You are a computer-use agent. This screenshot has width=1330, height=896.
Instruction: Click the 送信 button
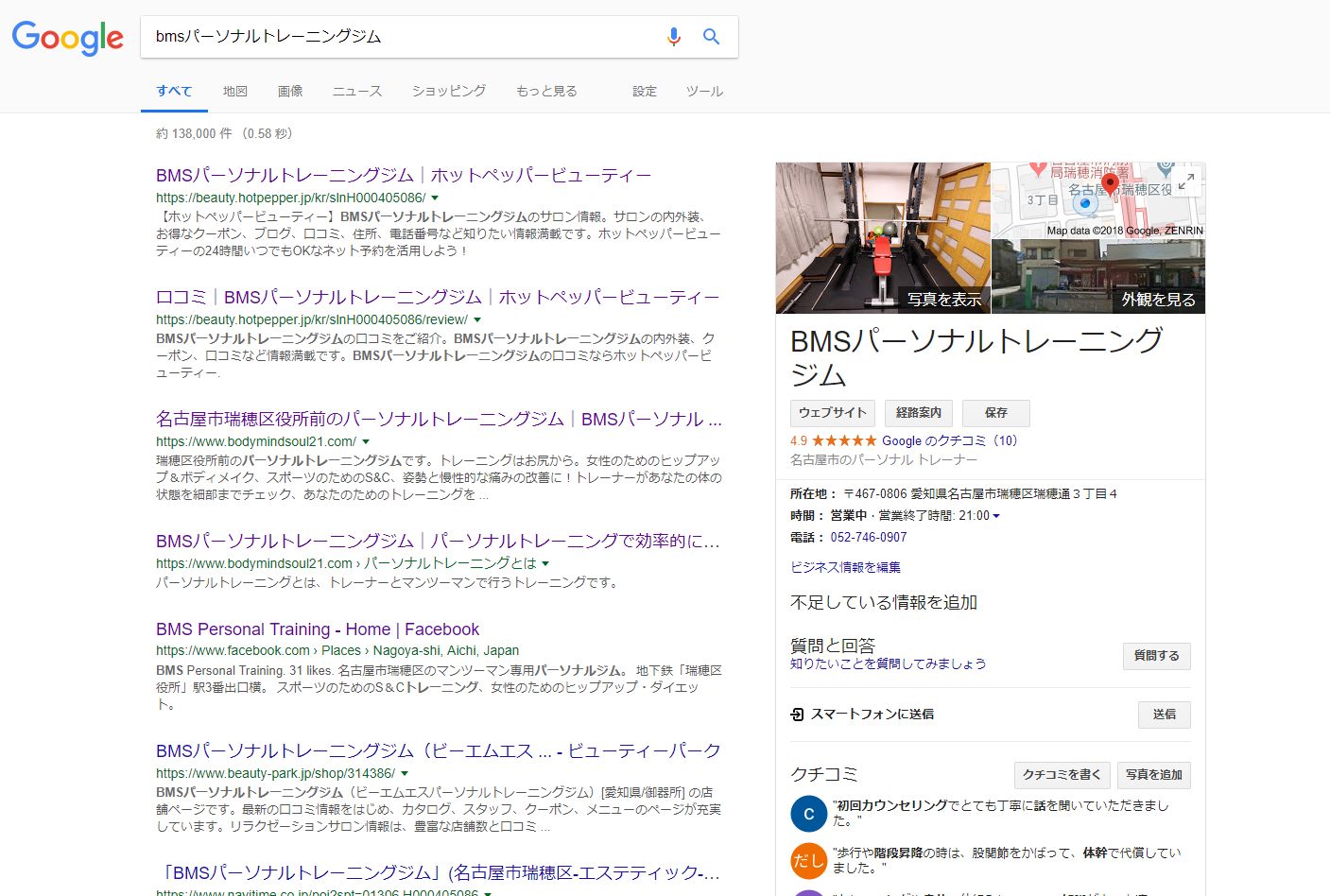(1165, 715)
